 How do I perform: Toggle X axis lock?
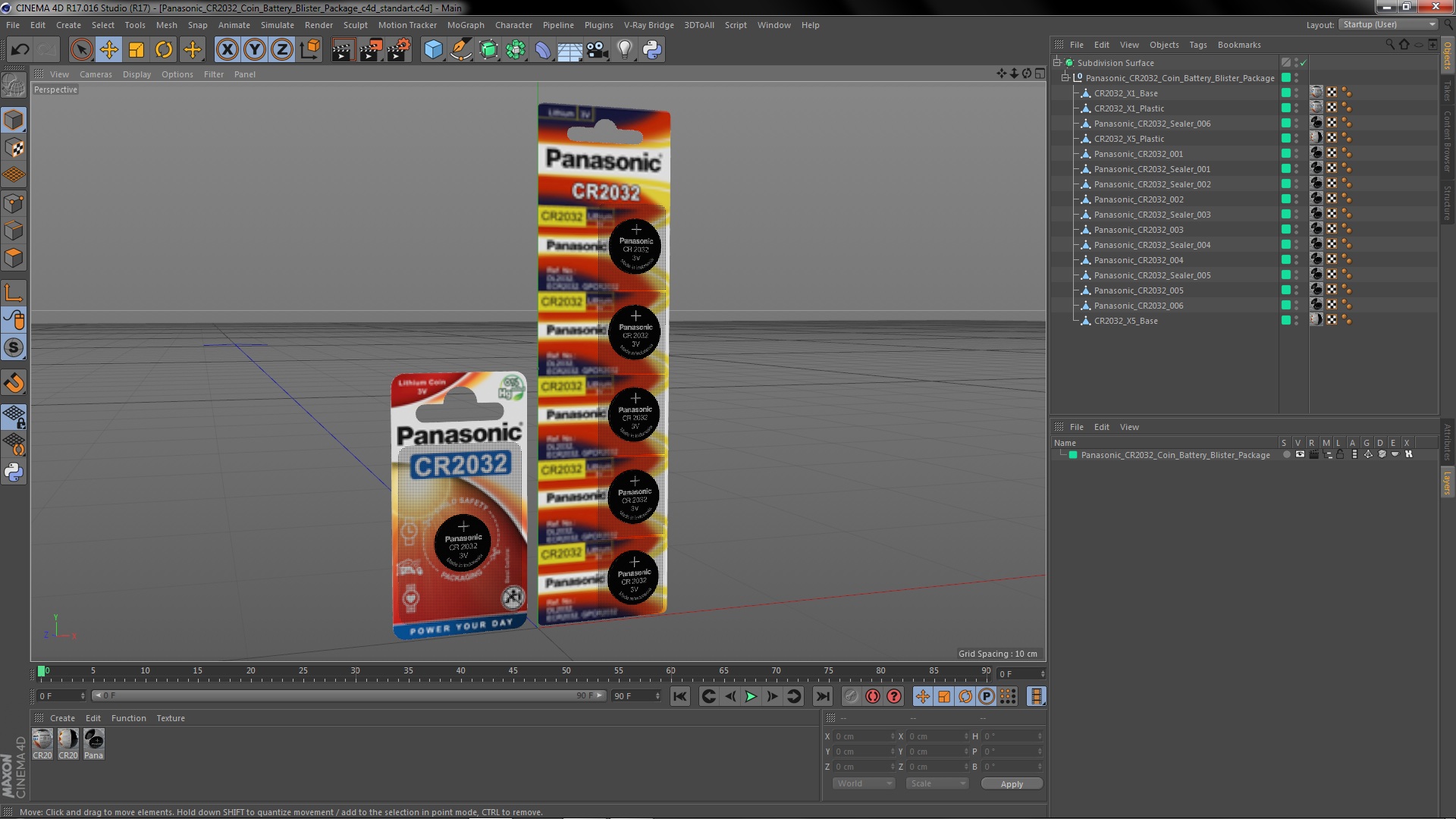pos(227,50)
